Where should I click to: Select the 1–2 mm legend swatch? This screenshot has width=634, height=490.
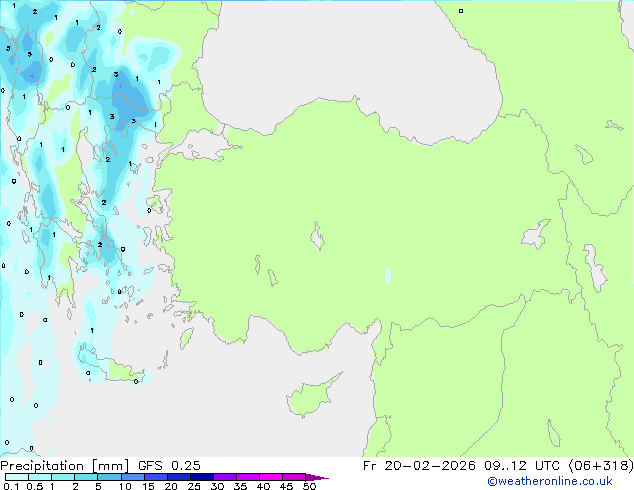63,477
